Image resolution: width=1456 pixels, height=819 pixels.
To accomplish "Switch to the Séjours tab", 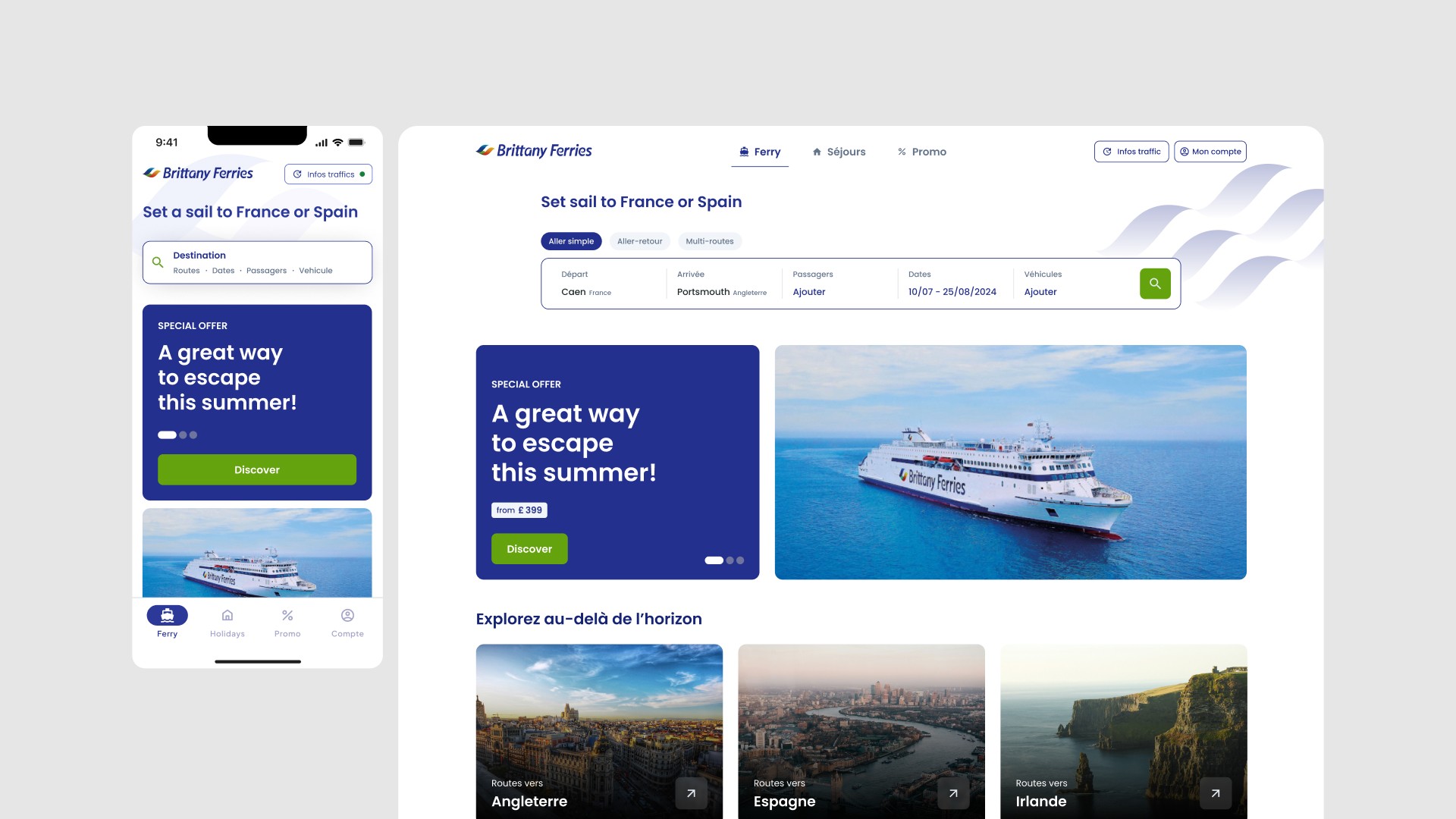I will click(839, 152).
